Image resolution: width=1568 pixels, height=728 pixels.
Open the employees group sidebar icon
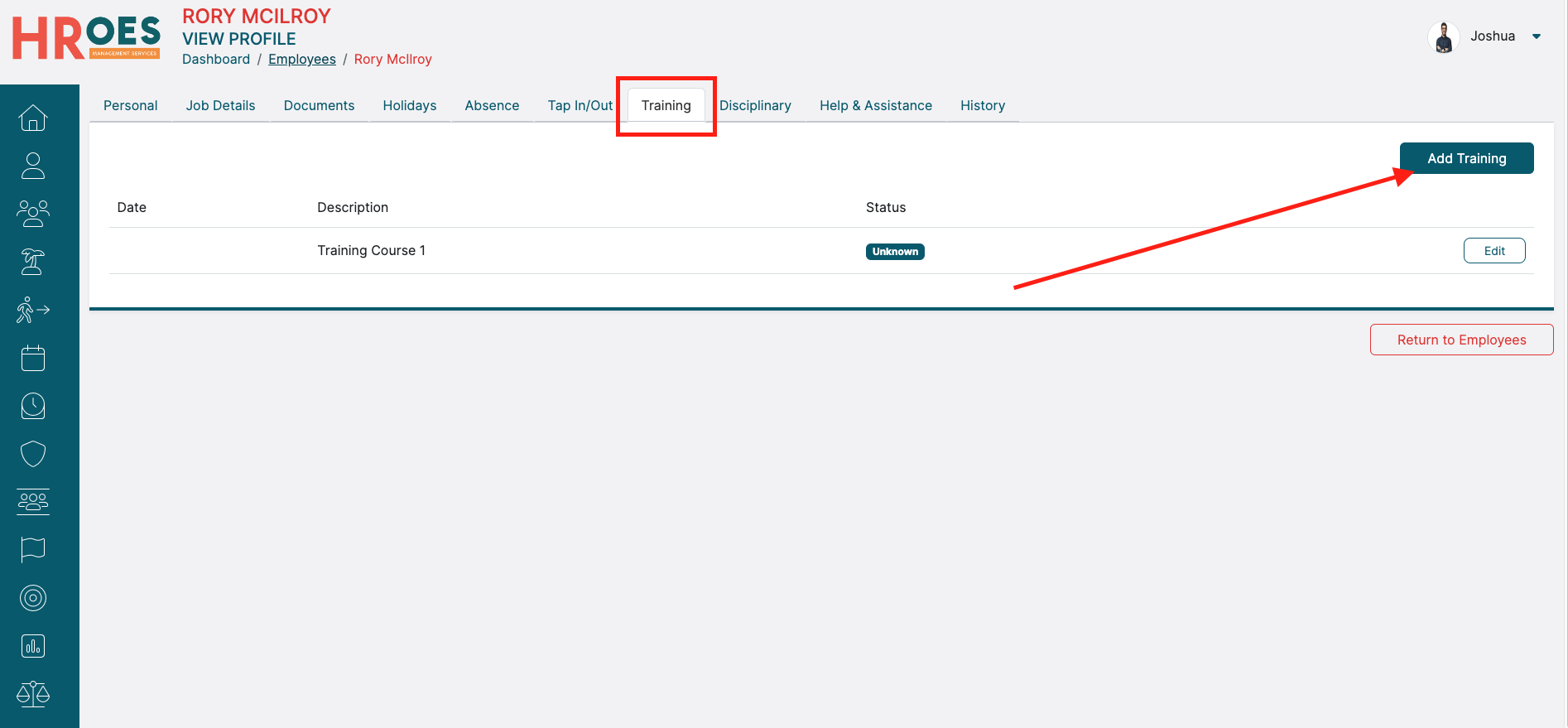coord(33,214)
